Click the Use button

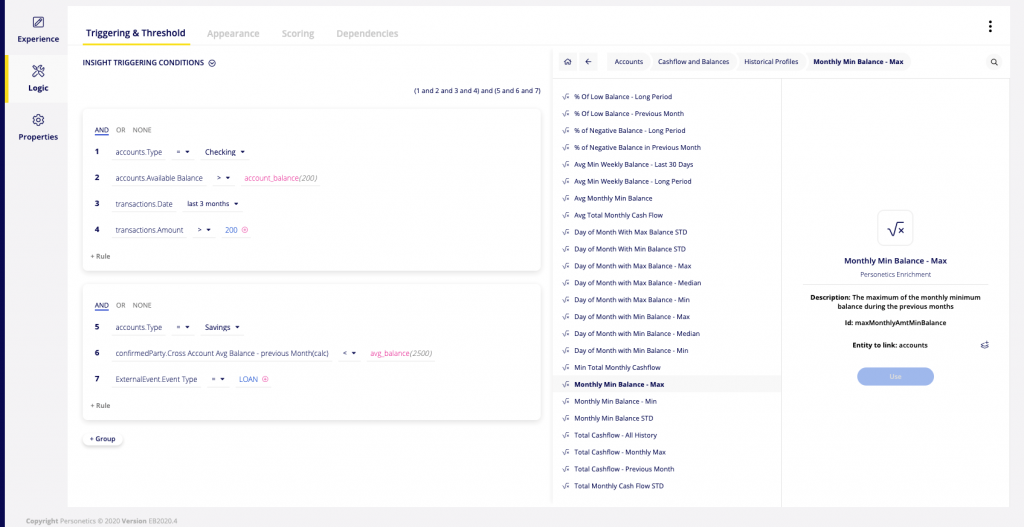895,376
